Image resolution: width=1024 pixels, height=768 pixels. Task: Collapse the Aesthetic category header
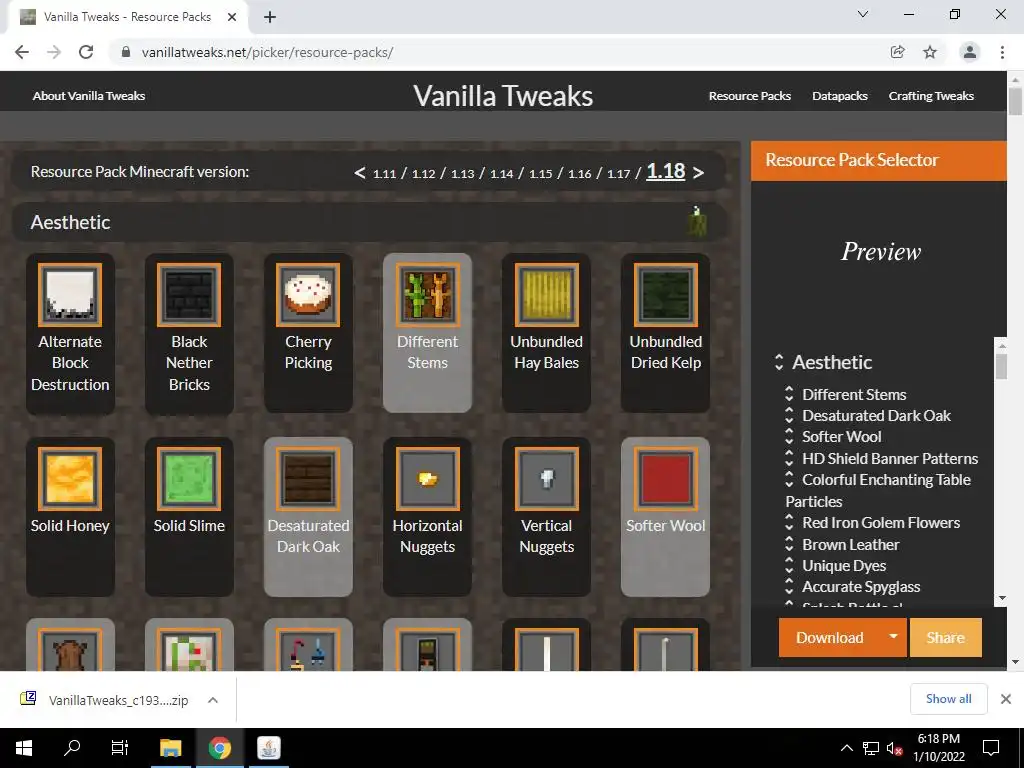click(369, 222)
